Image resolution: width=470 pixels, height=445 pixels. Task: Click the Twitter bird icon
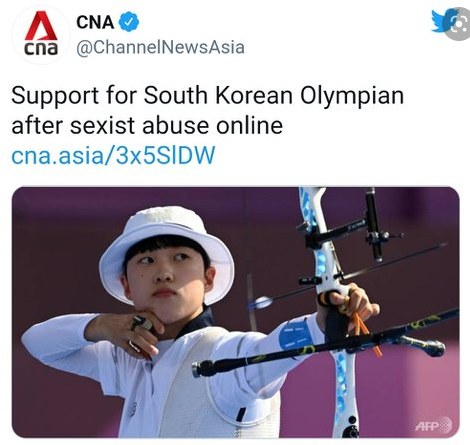tap(442, 21)
